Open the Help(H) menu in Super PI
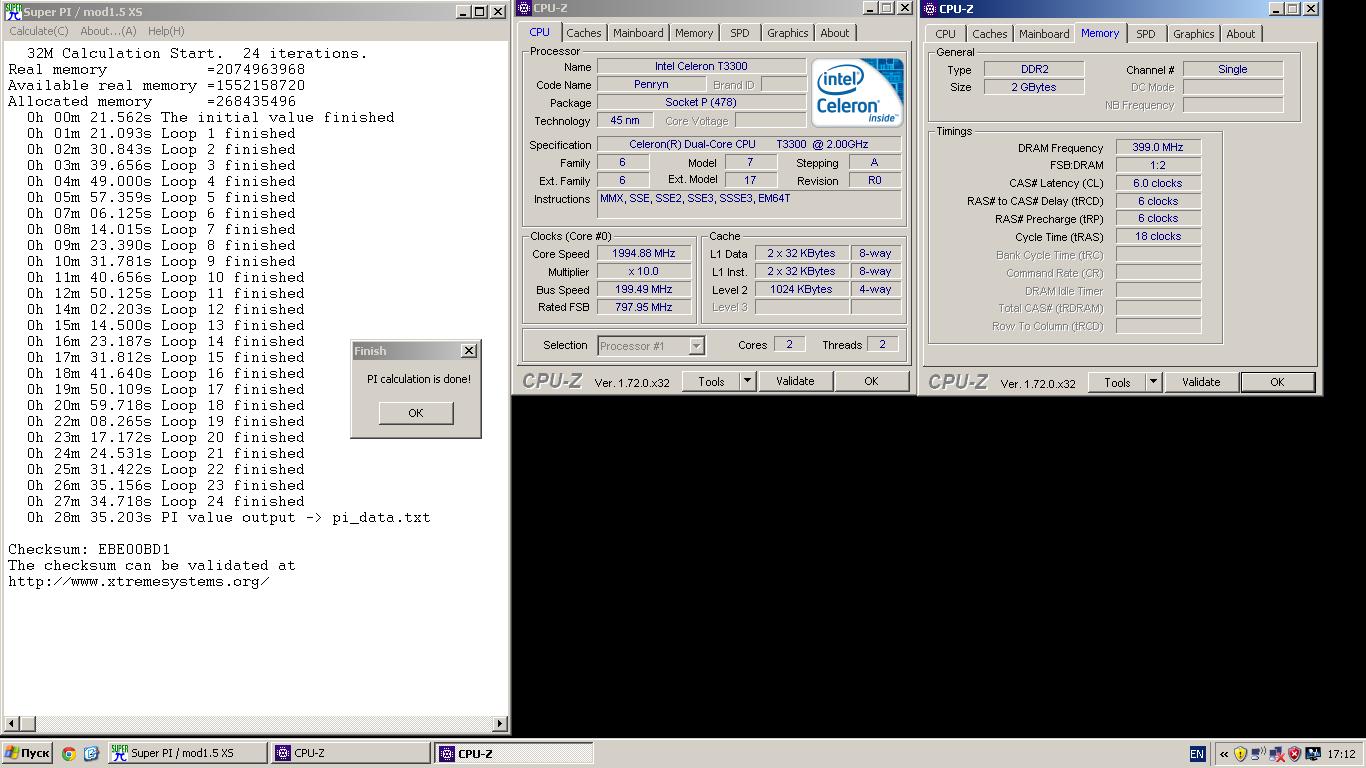 coord(166,31)
